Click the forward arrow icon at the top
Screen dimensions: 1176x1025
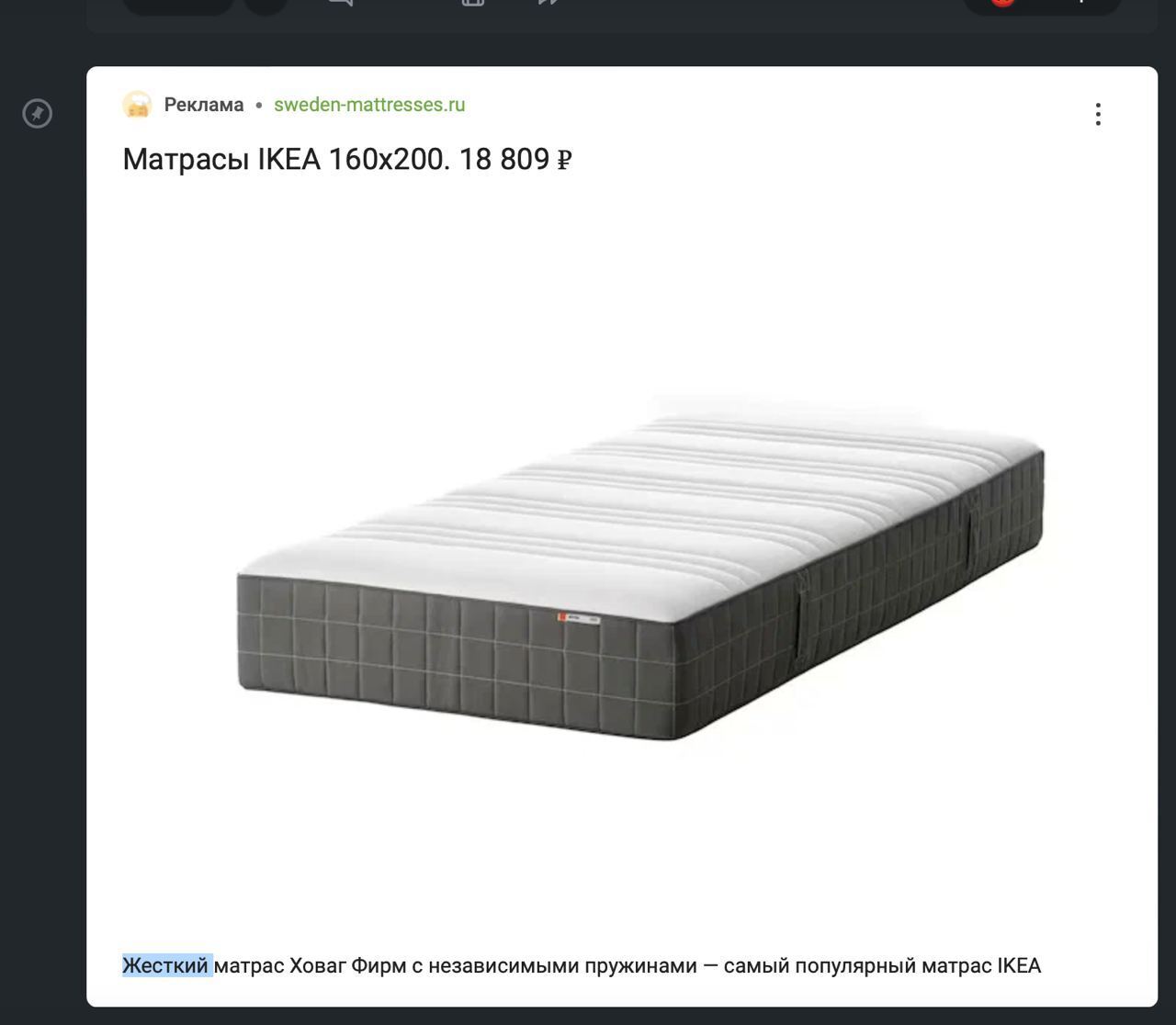tap(548, 4)
